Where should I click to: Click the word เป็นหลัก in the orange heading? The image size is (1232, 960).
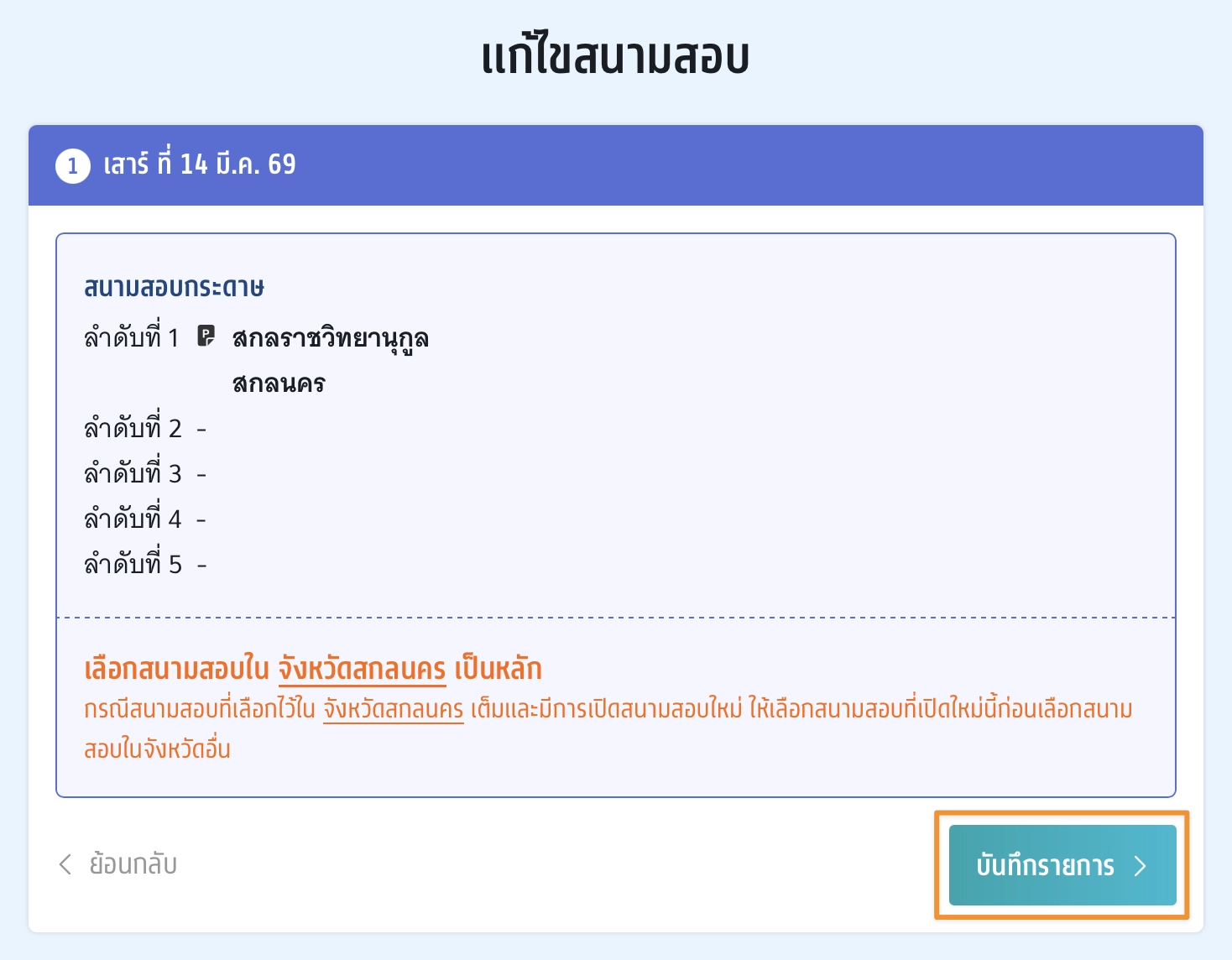pos(498,670)
